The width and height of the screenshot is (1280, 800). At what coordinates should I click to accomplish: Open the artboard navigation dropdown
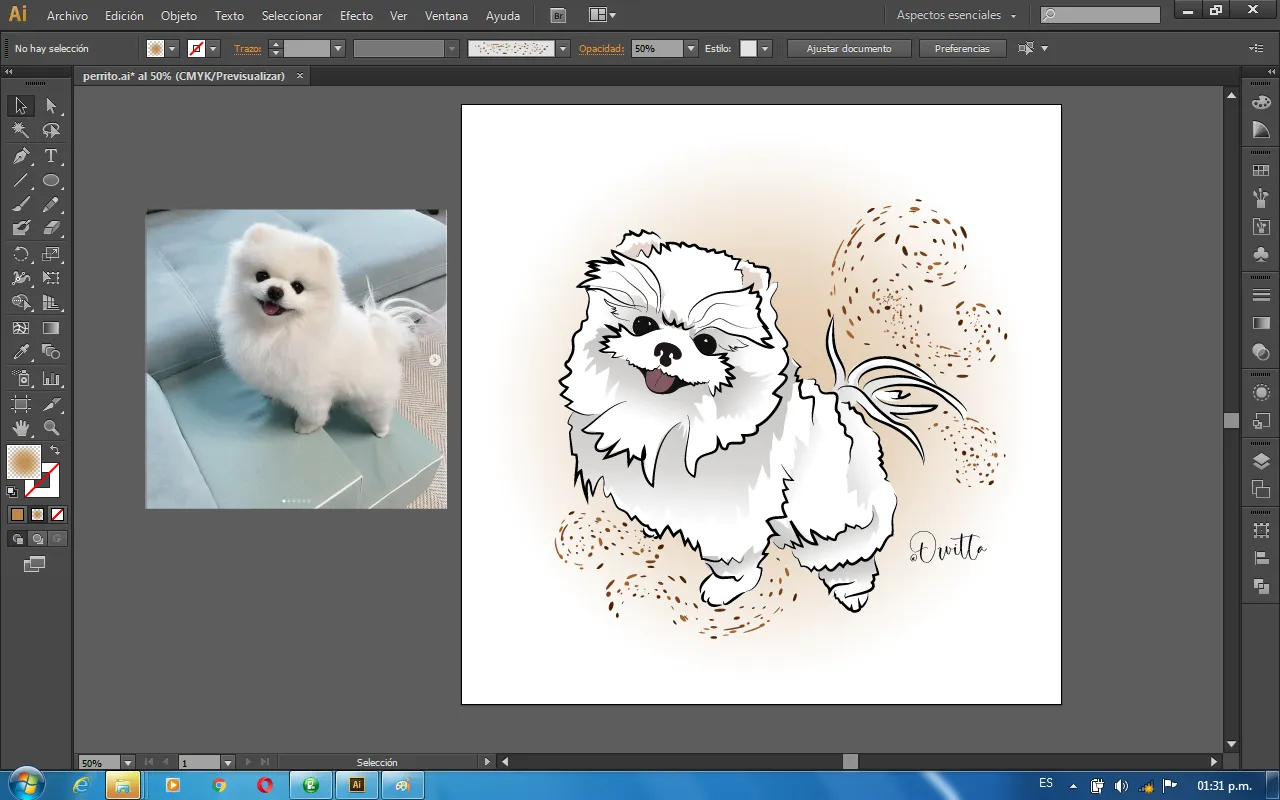pos(228,763)
